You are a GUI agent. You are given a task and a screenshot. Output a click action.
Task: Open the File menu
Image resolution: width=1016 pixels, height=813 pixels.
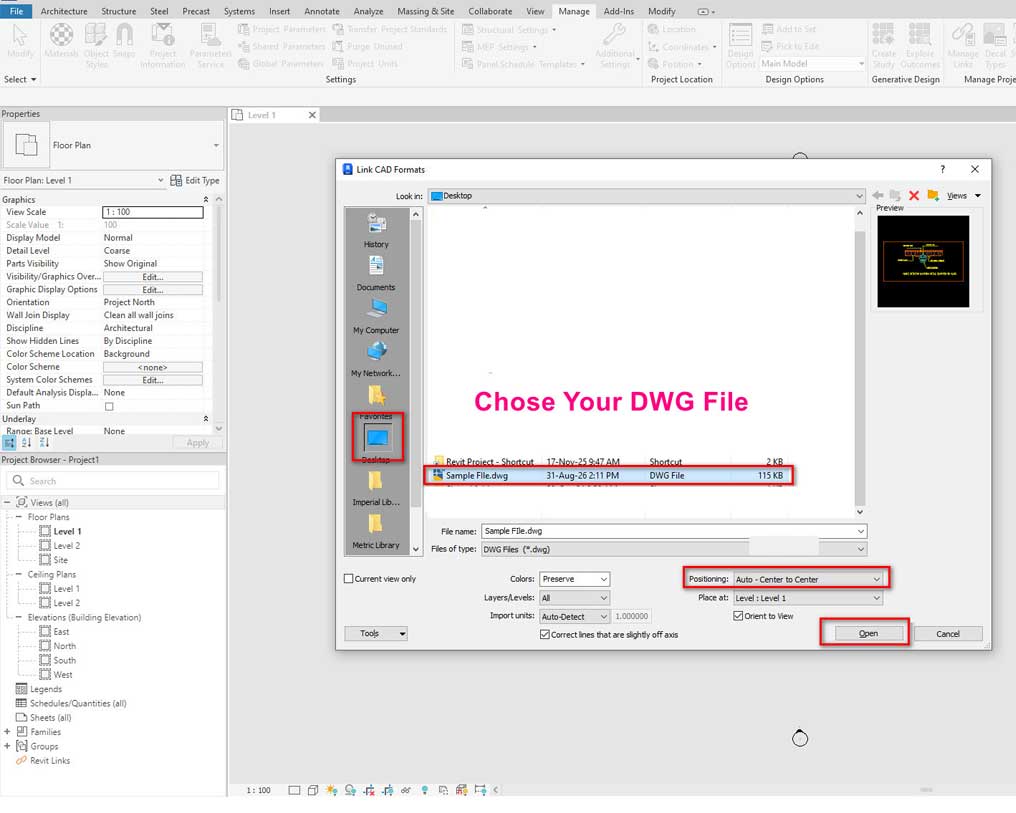point(16,11)
